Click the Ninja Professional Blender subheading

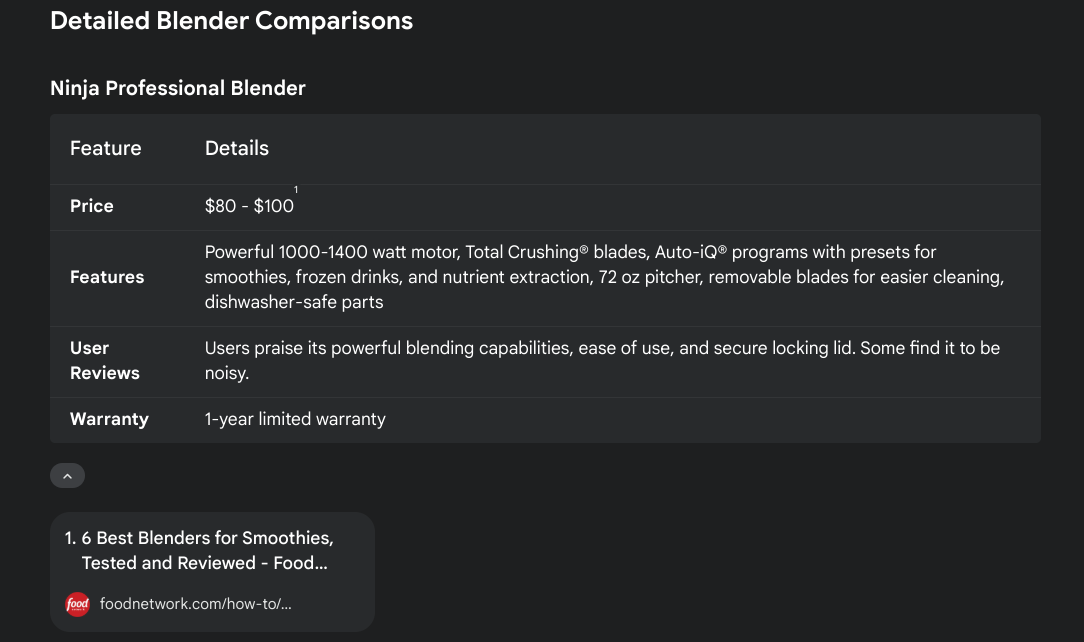point(178,88)
